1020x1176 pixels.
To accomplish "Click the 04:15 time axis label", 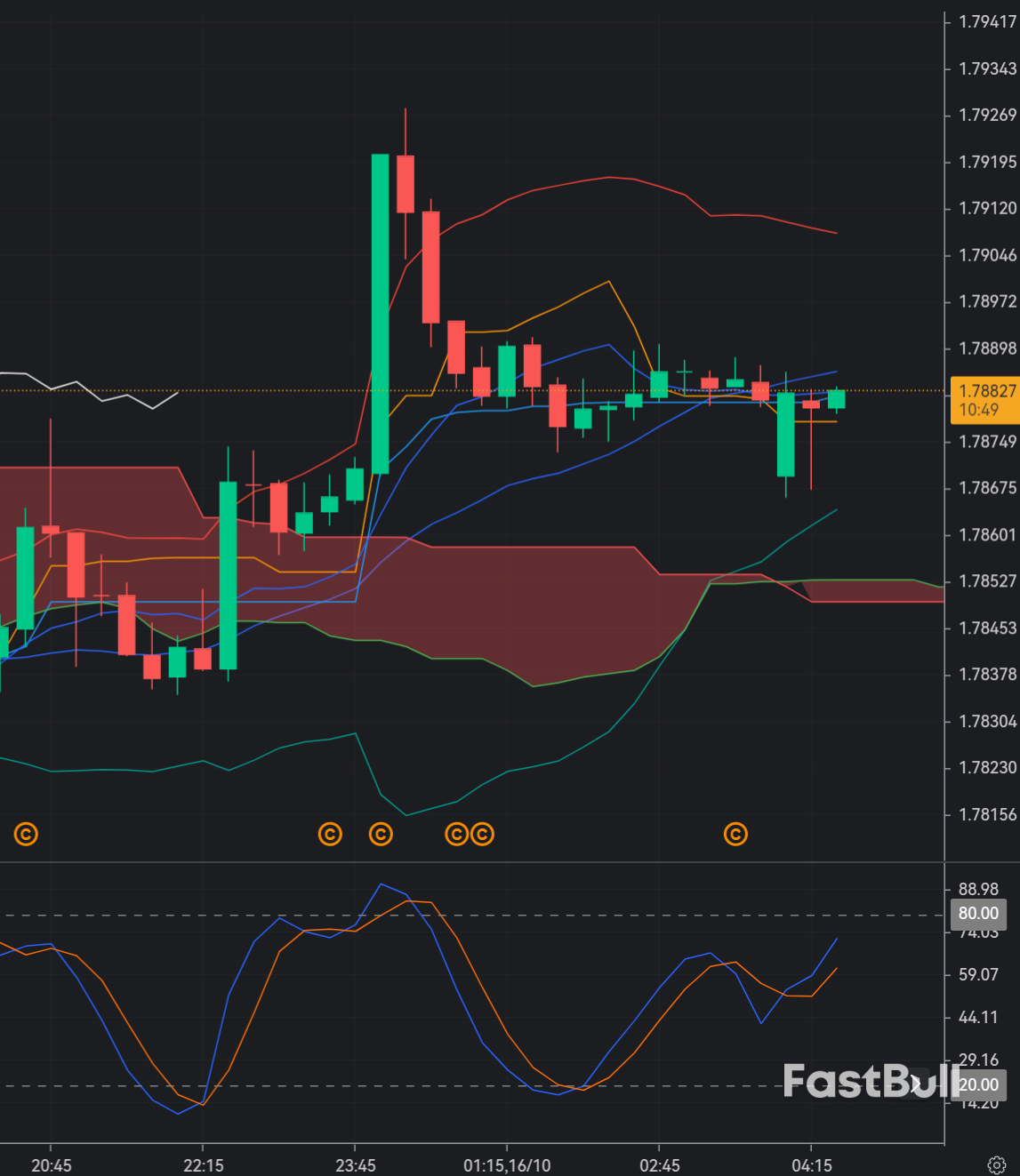I will [811, 1164].
